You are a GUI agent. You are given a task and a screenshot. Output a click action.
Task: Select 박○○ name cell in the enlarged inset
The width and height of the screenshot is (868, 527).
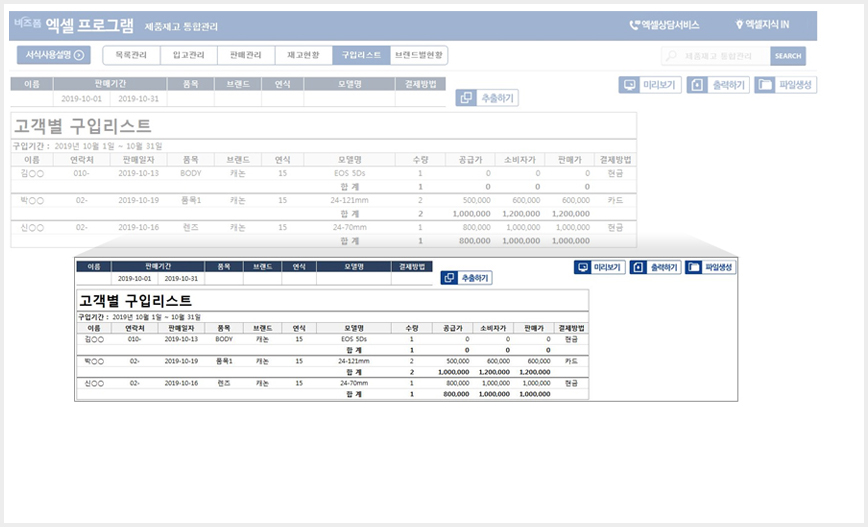94,361
